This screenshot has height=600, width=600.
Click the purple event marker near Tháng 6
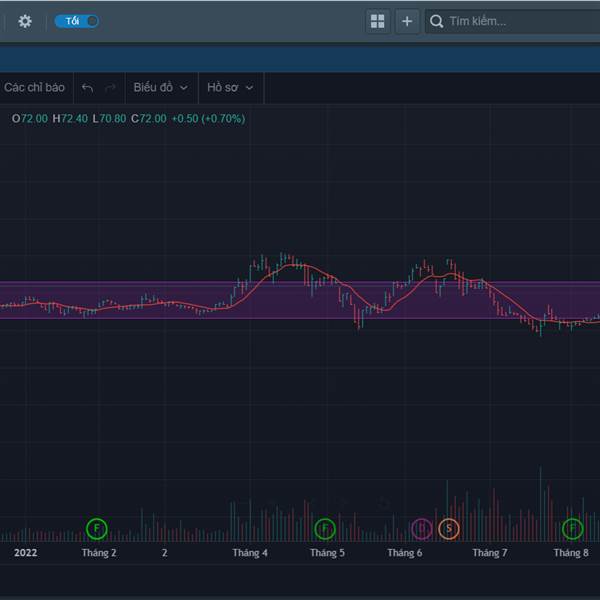[x=422, y=527]
